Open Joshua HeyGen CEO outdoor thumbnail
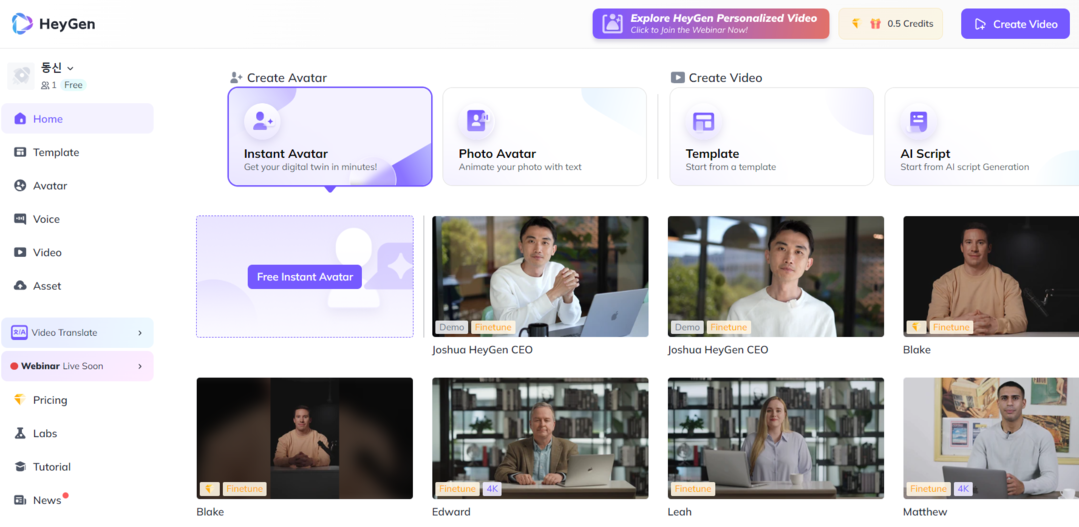The width and height of the screenshot is (1079, 527). (776, 277)
